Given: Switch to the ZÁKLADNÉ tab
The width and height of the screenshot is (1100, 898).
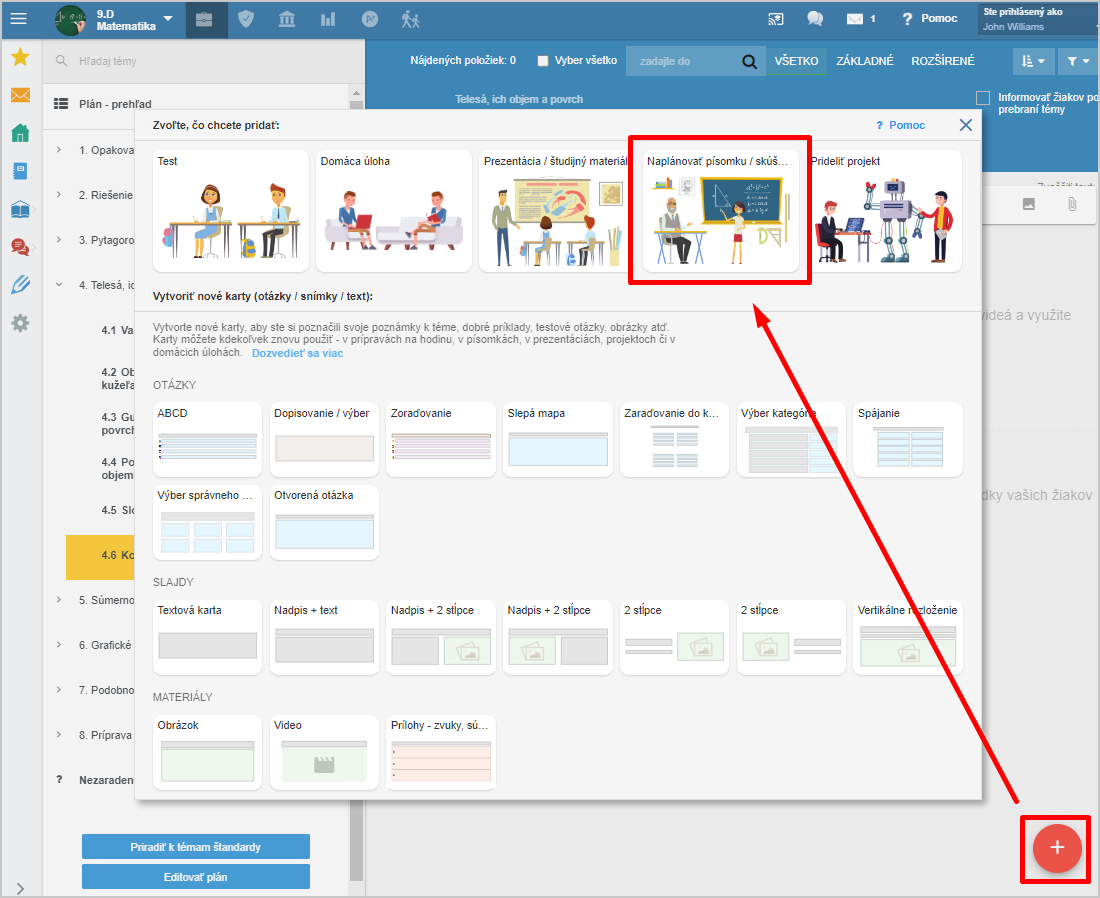Looking at the screenshot, I should [x=864, y=62].
